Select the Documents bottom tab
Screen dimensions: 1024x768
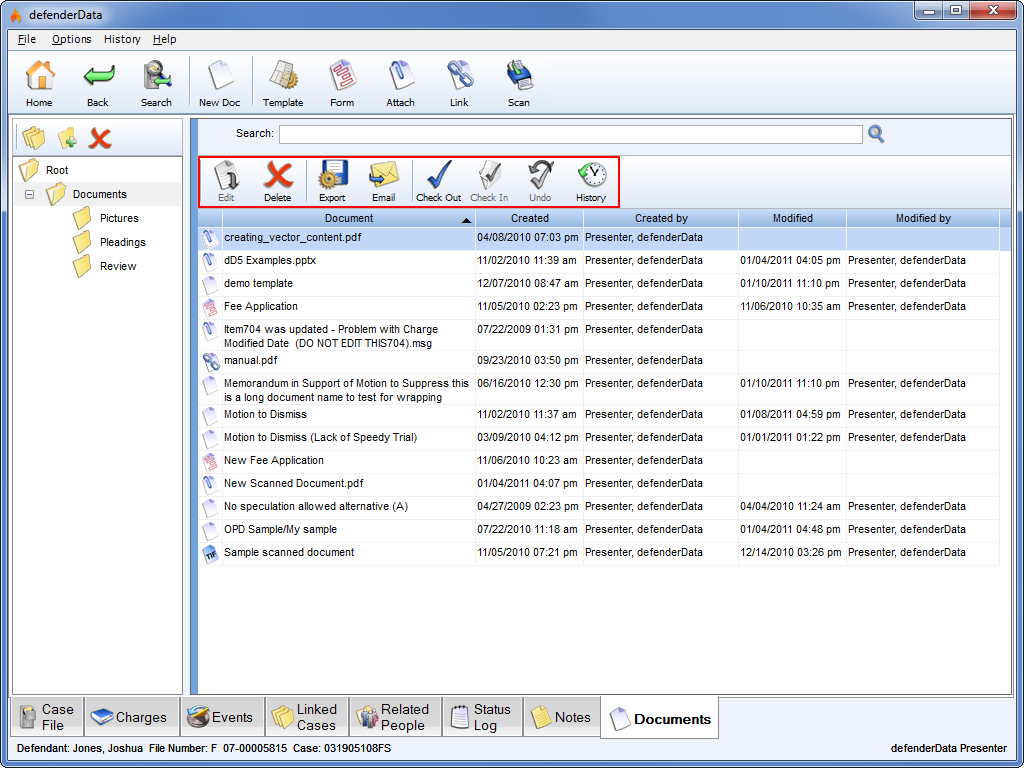point(660,718)
